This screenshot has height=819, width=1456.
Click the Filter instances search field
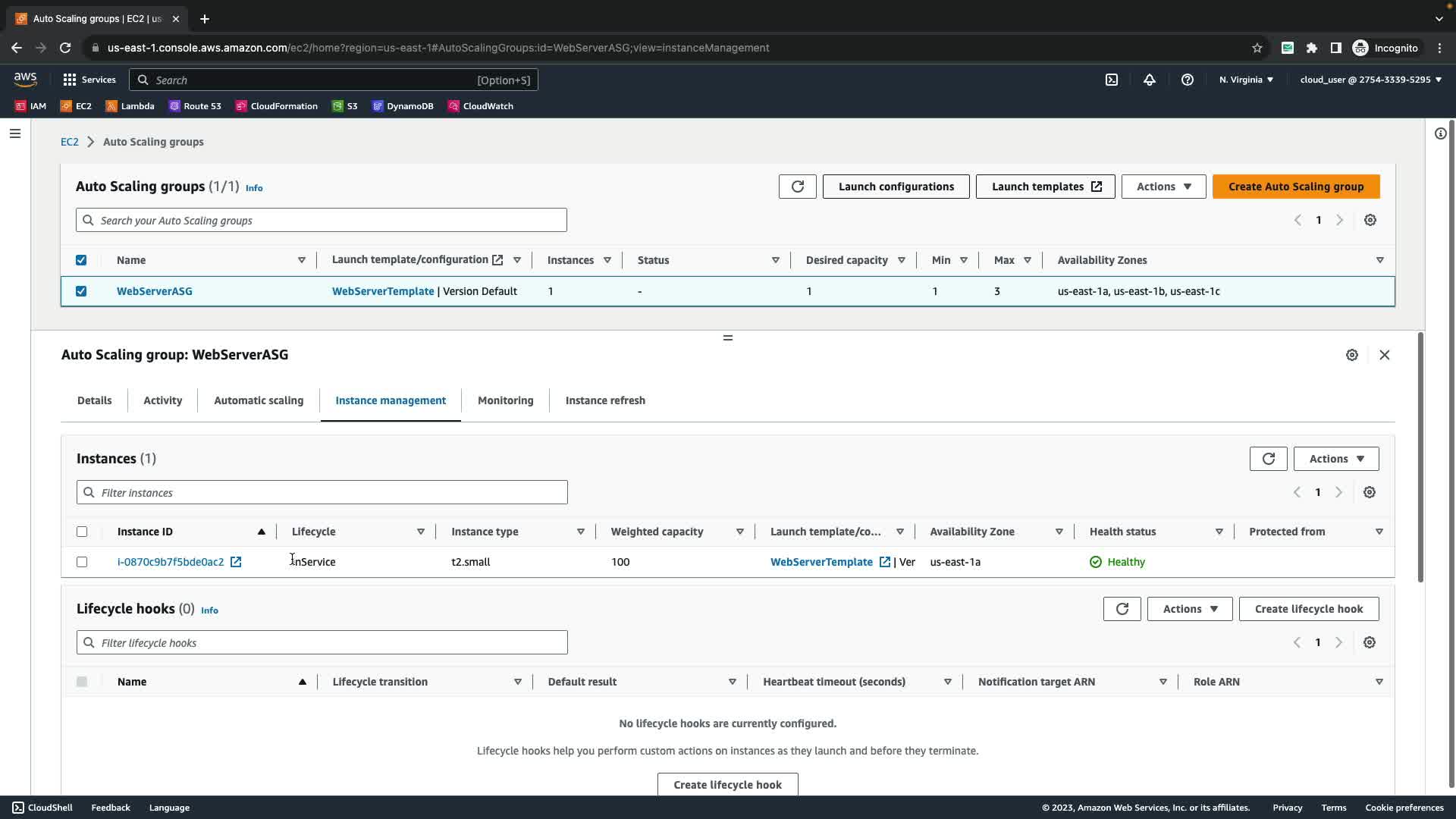(x=322, y=493)
